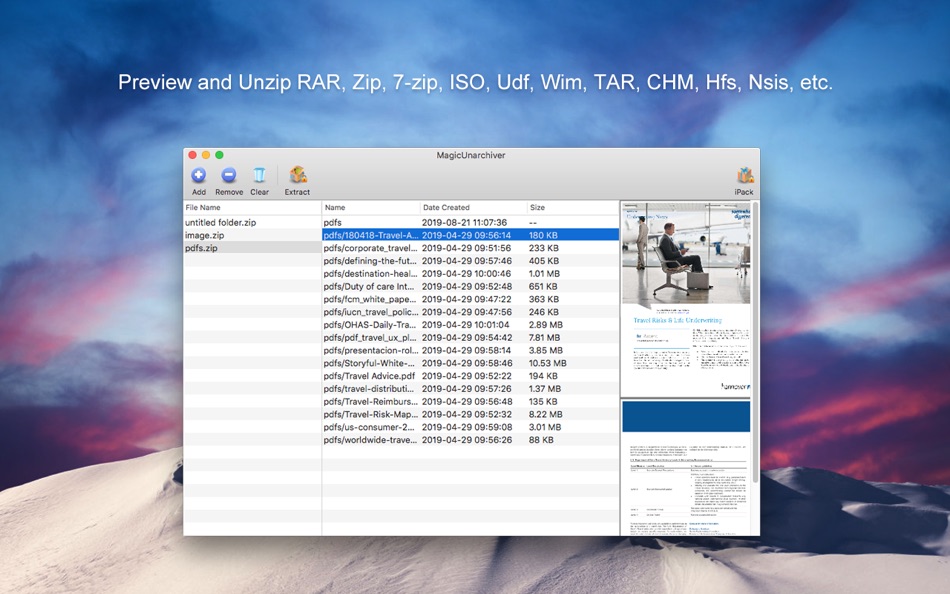
Task: Select pdfs/presentacion-rol... row
Action: [x=471, y=350]
